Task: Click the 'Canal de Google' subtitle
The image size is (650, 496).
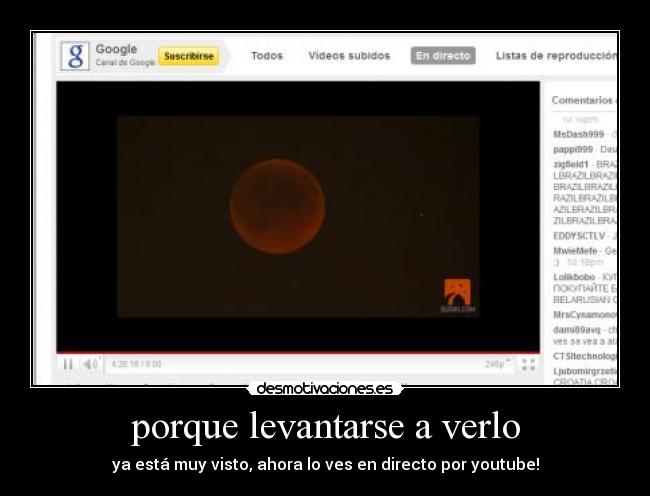Action: click(x=125, y=63)
